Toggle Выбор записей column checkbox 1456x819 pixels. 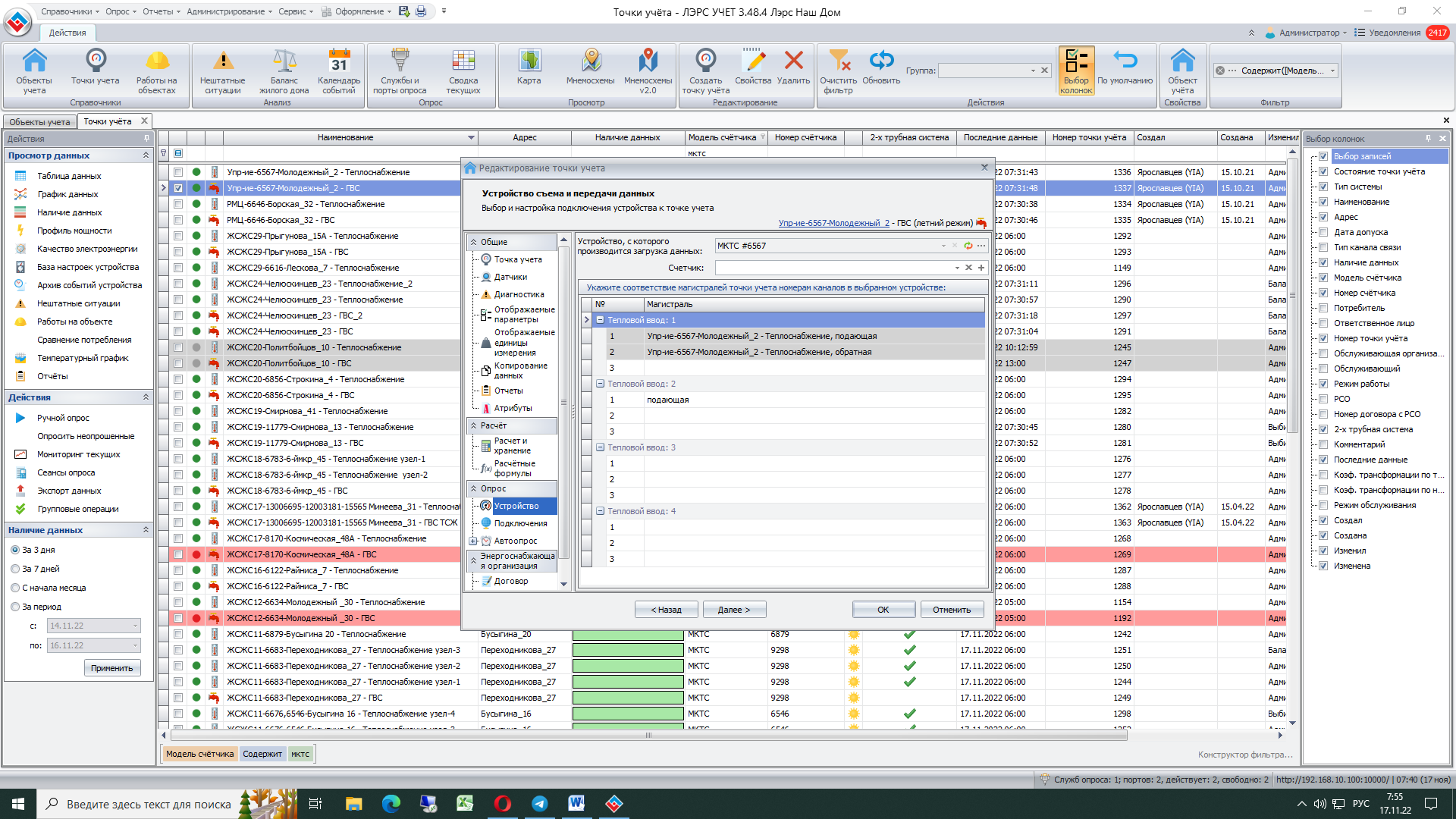(x=1323, y=156)
